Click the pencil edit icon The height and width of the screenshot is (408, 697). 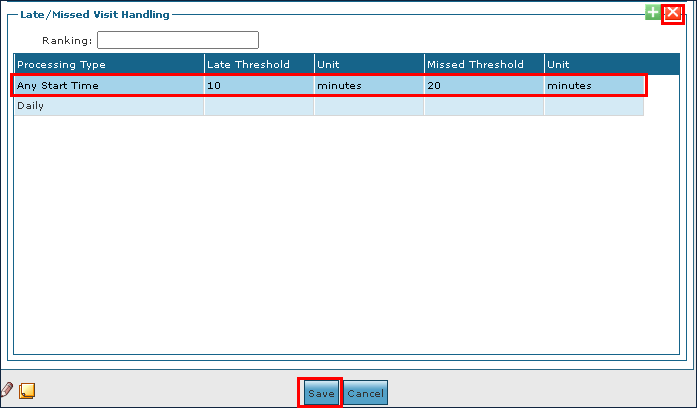[8, 391]
